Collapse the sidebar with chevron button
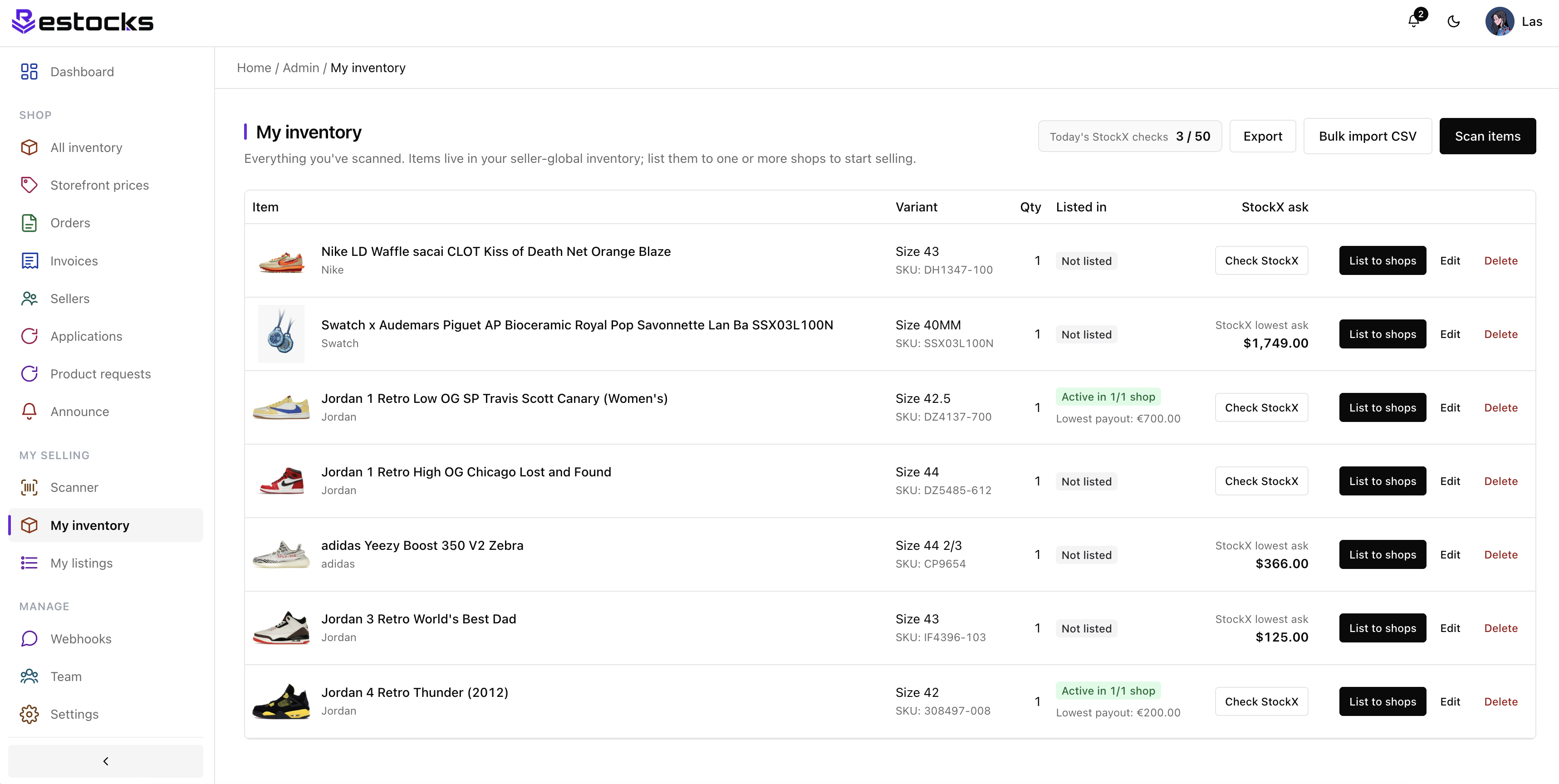This screenshot has height=784, width=1559. 105,760
